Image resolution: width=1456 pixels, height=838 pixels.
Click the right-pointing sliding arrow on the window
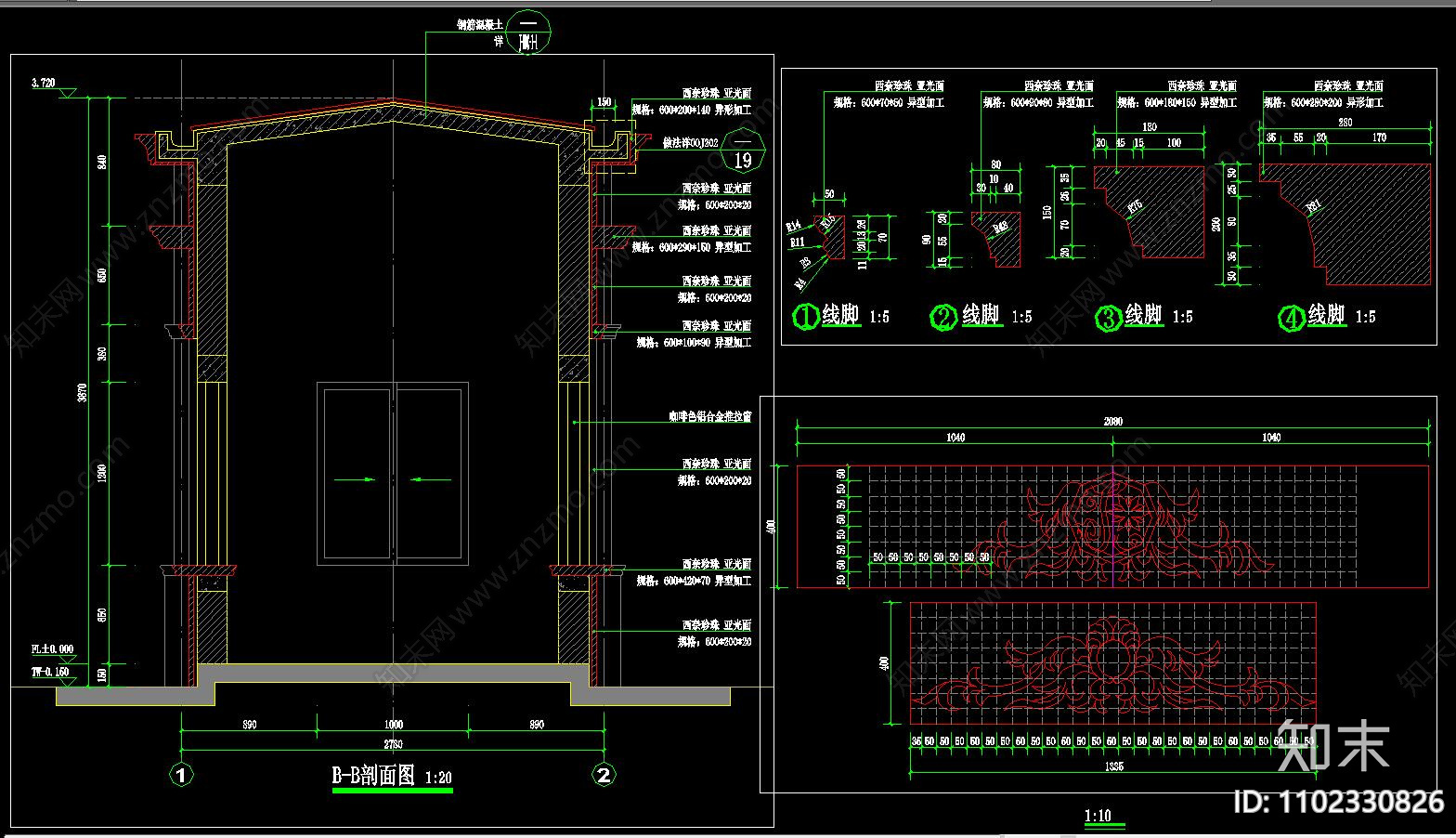point(356,480)
